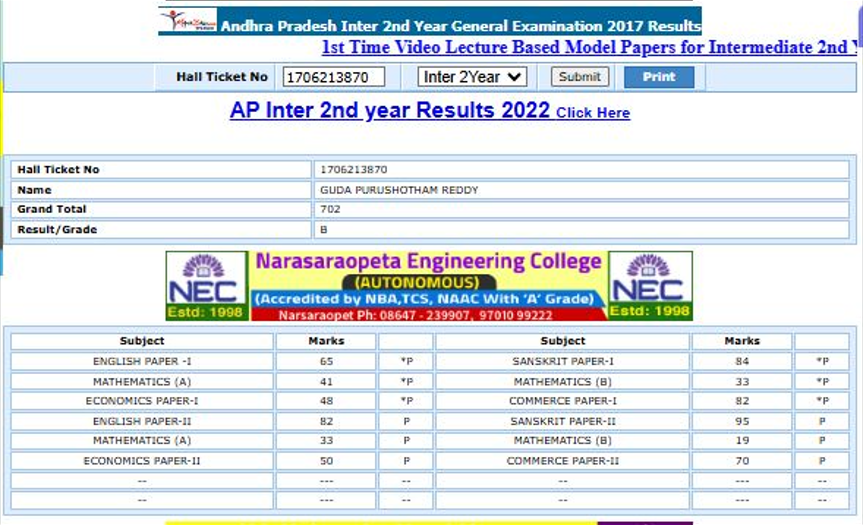Open the Inter 2Year dropdown

(x=472, y=77)
